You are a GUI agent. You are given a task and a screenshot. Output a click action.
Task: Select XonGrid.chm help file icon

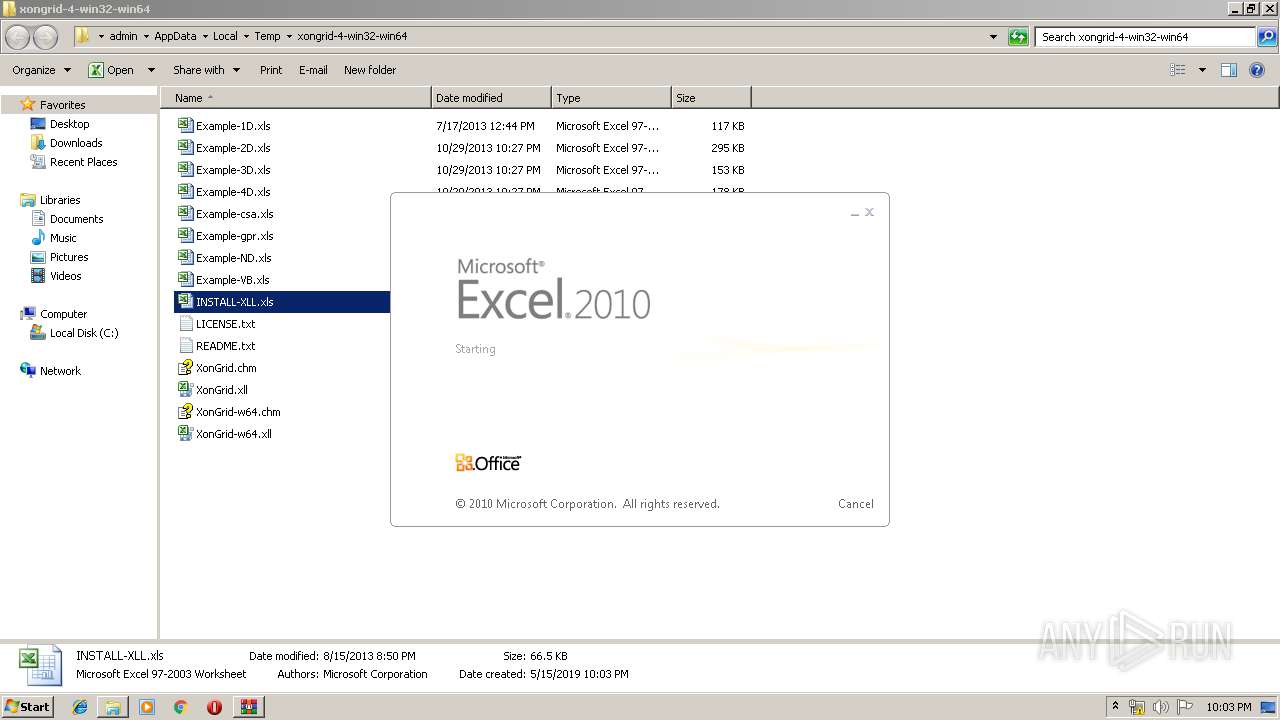coord(185,367)
